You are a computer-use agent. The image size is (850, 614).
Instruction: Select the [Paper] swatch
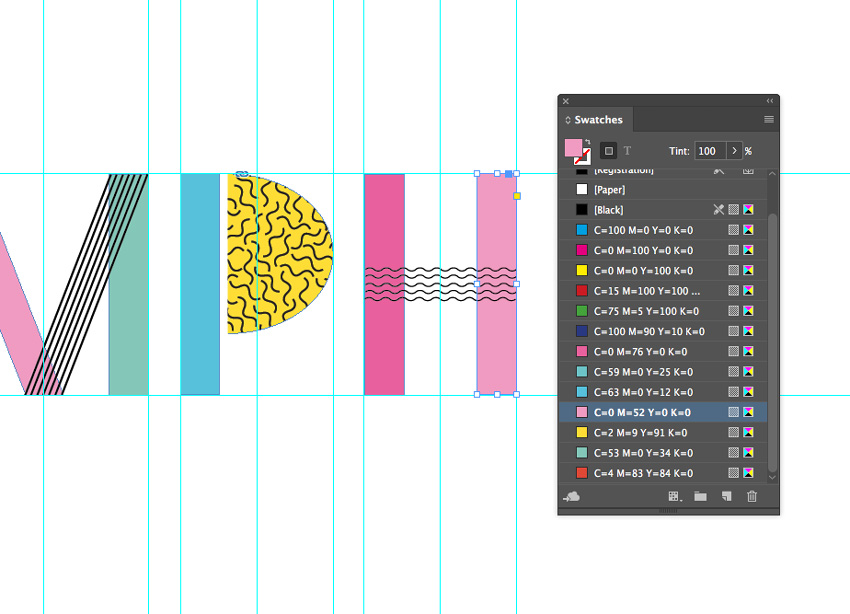coord(608,190)
